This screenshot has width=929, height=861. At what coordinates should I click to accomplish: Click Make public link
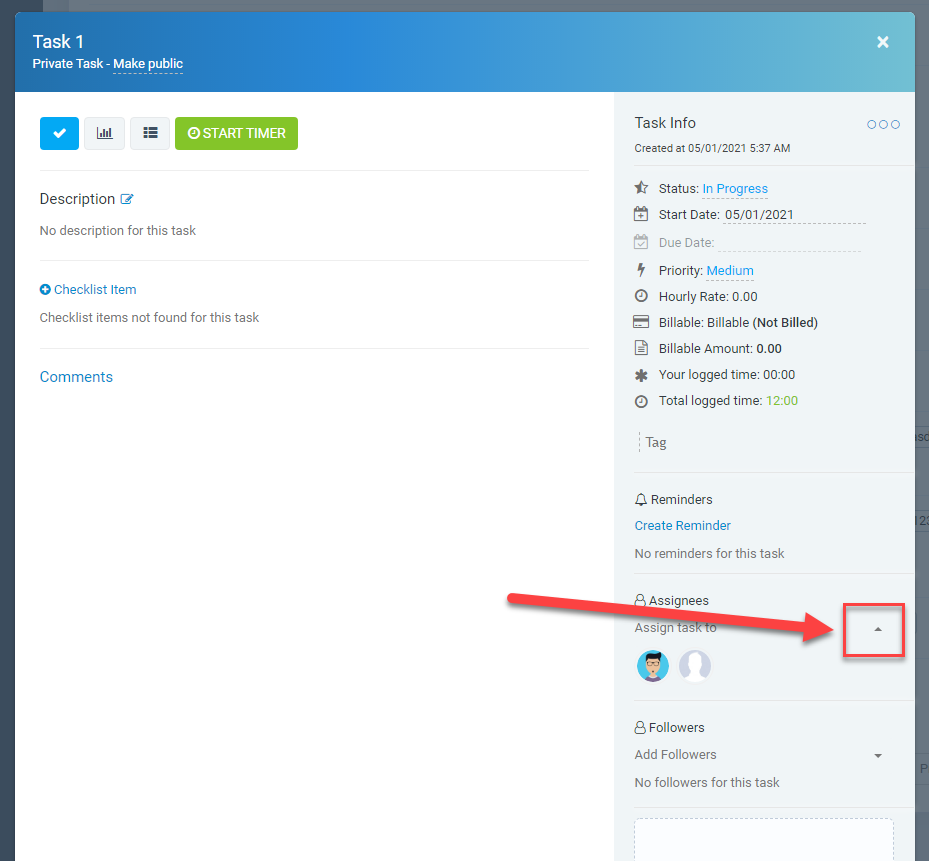tap(148, 64)
